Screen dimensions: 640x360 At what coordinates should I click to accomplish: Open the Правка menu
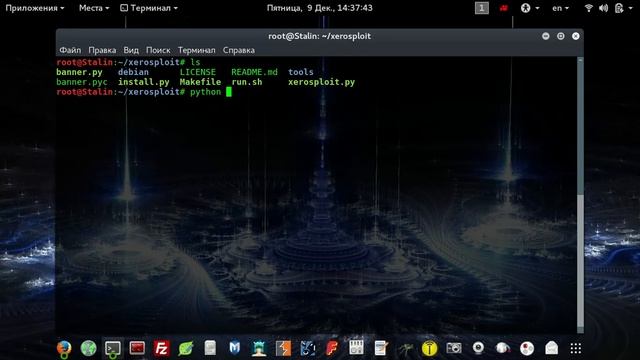(x=102, y=50)
